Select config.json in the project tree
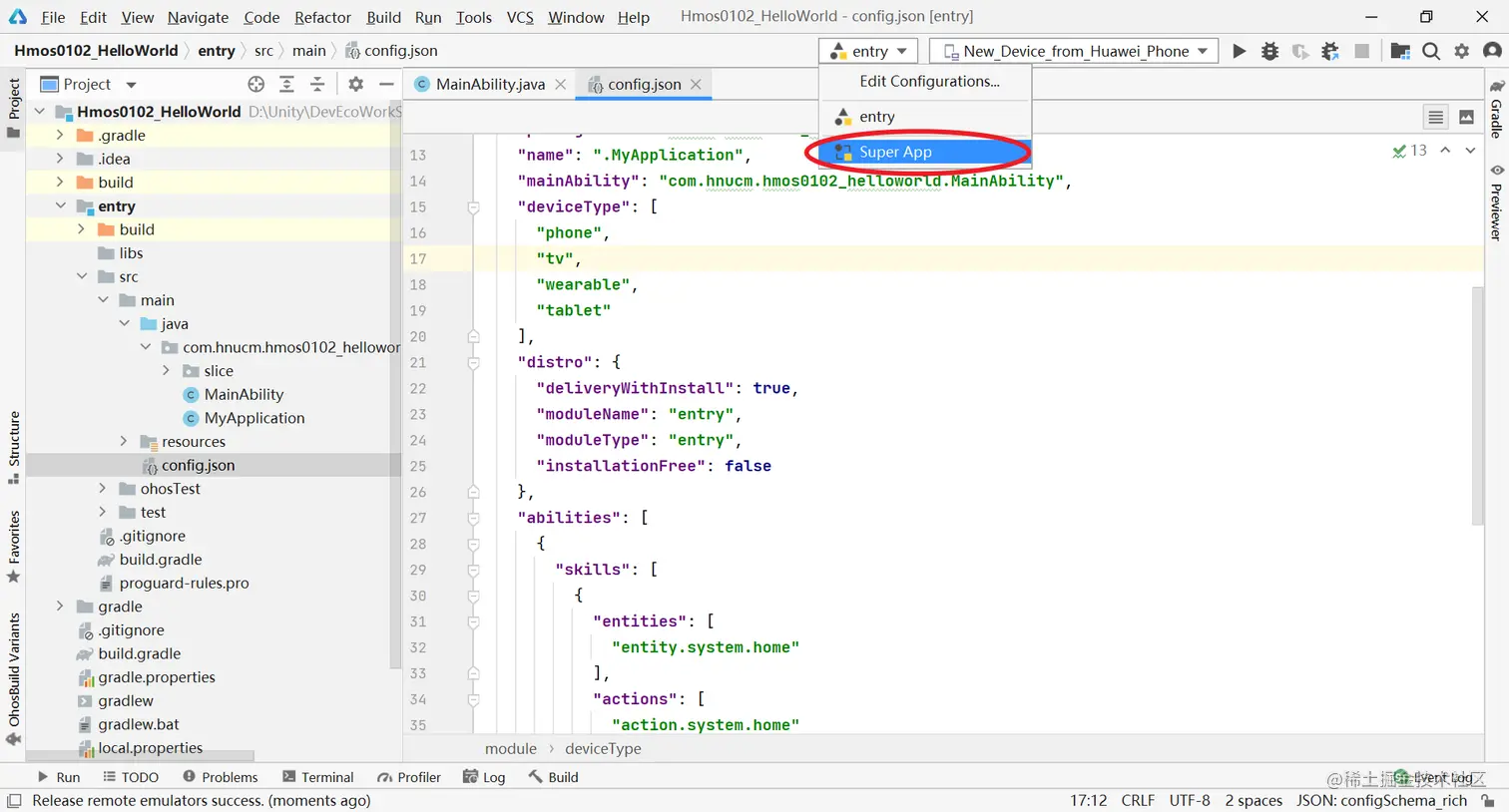Screen dimensions: 1509x812 pyautogui.click(x=198, y=465)
